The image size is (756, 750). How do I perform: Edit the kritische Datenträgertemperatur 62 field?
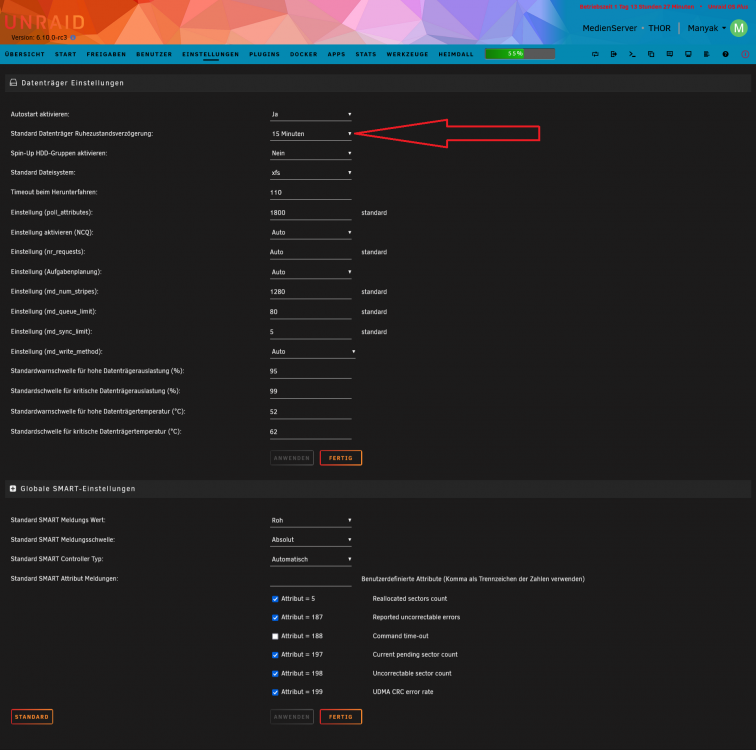pos(310,432)
